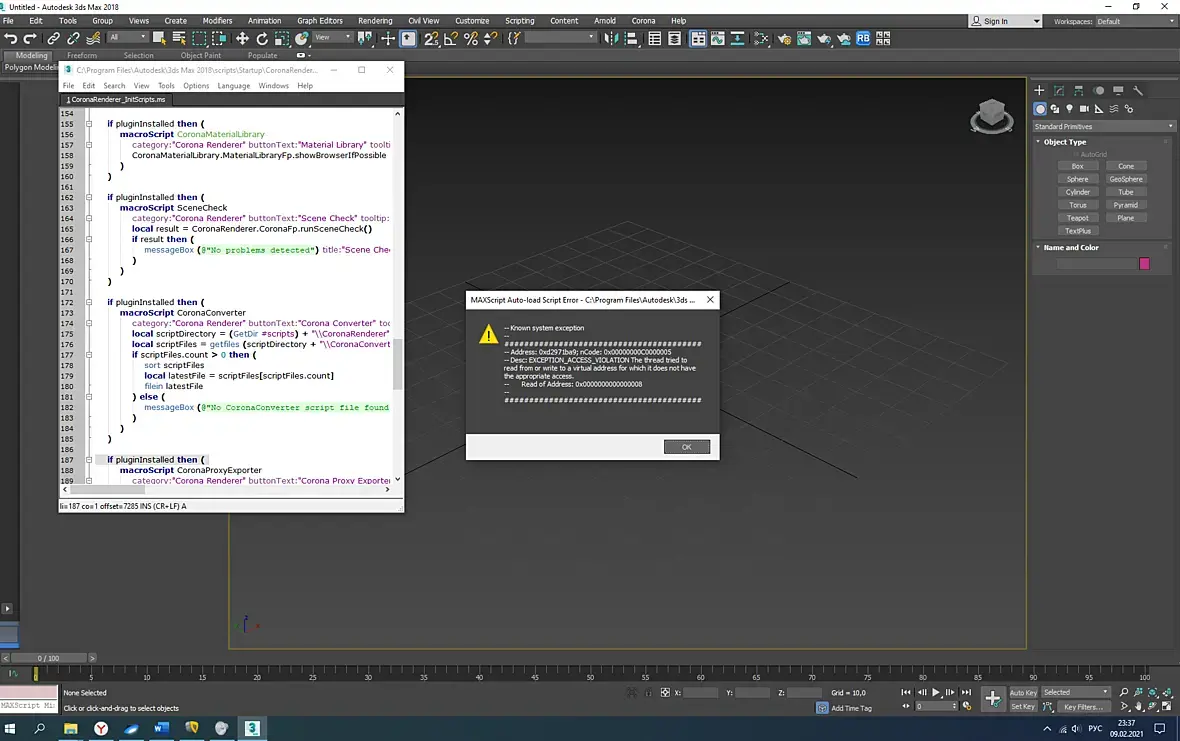Screen dimensions: 1180x741
Task: Switch to the Modify panel tab
Action: 1059,90
